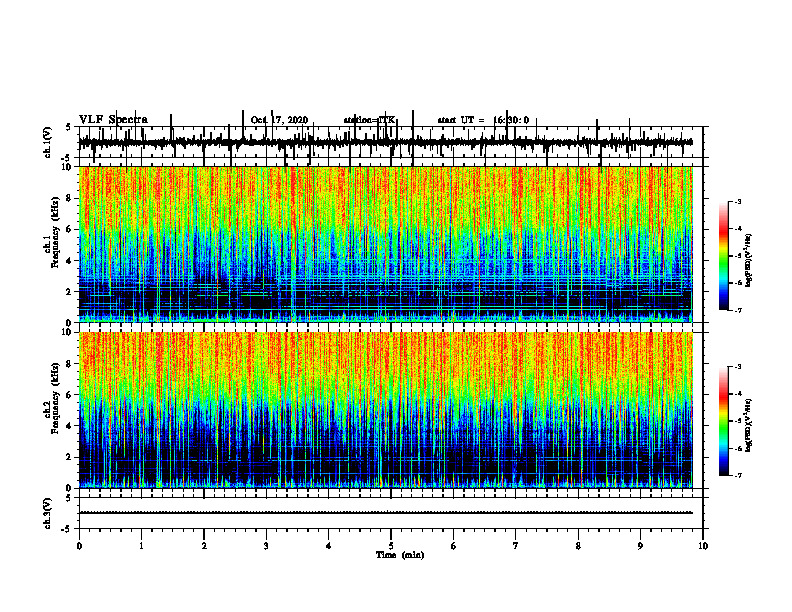The width and height of the screenshot is (792, 612).
Task: Click time axis tick label "9"
Action: [x=640, y=546]
